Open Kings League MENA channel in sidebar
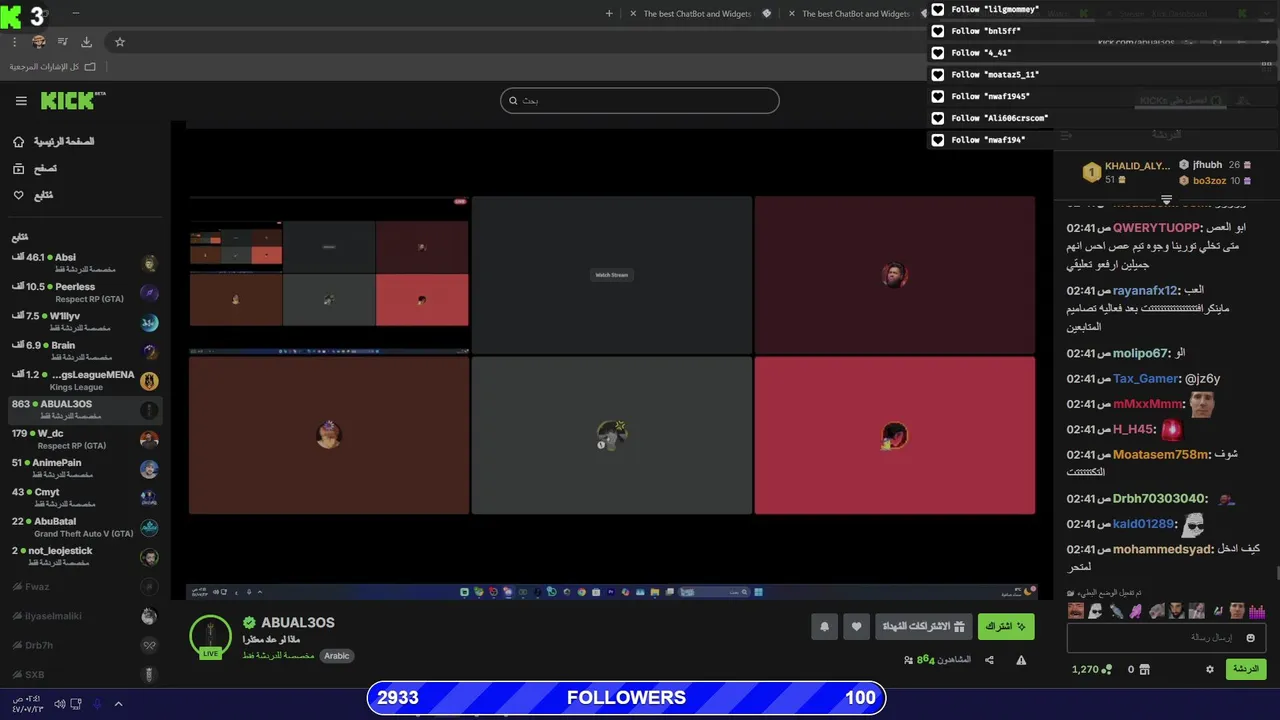Screen dimensions: 1280x720 [85, 381]
